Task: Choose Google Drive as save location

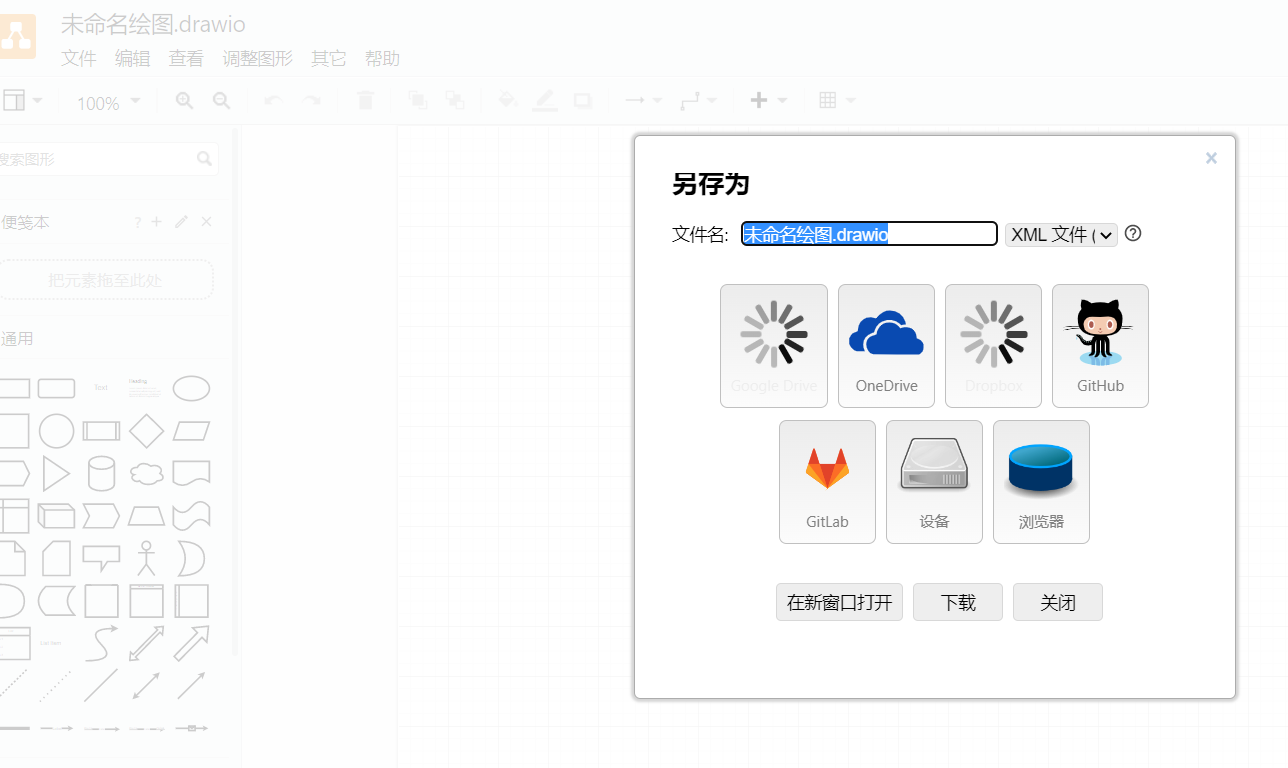Action: pos(774,346)
